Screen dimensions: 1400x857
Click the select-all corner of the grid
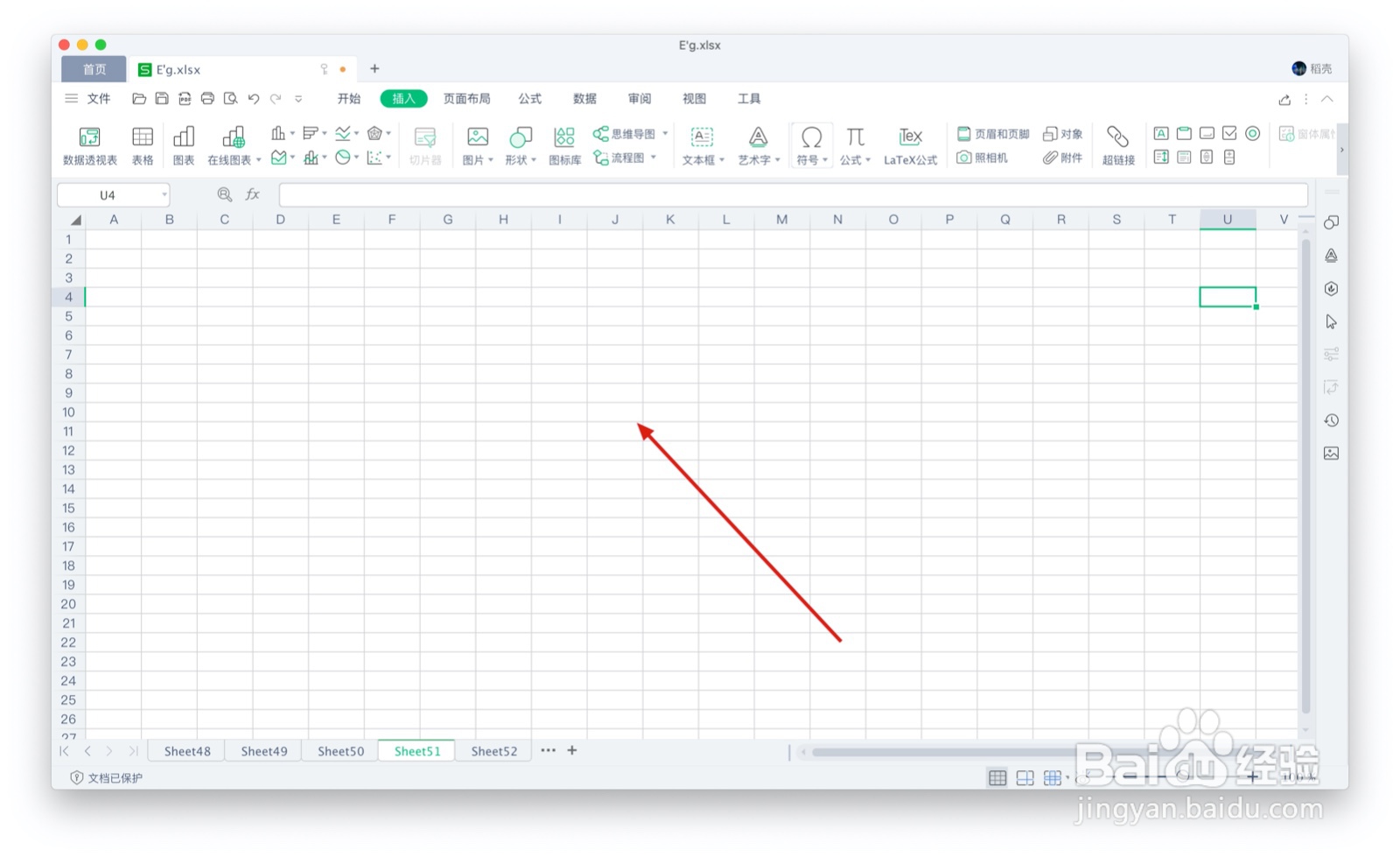tap(74, 220)
